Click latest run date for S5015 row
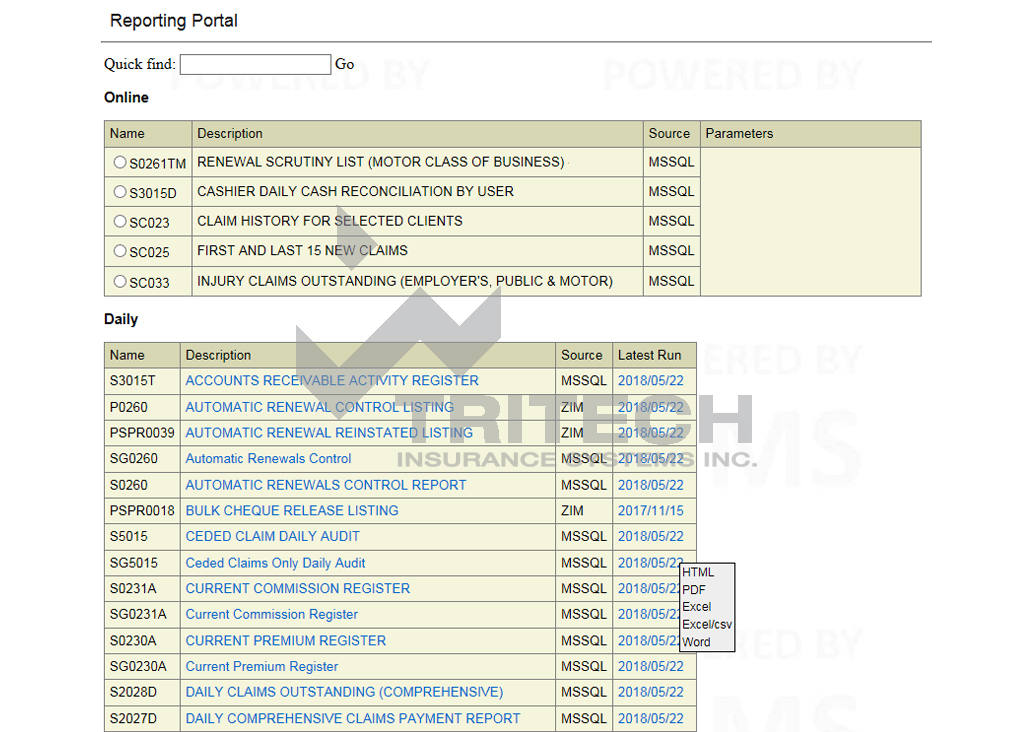 650,536
